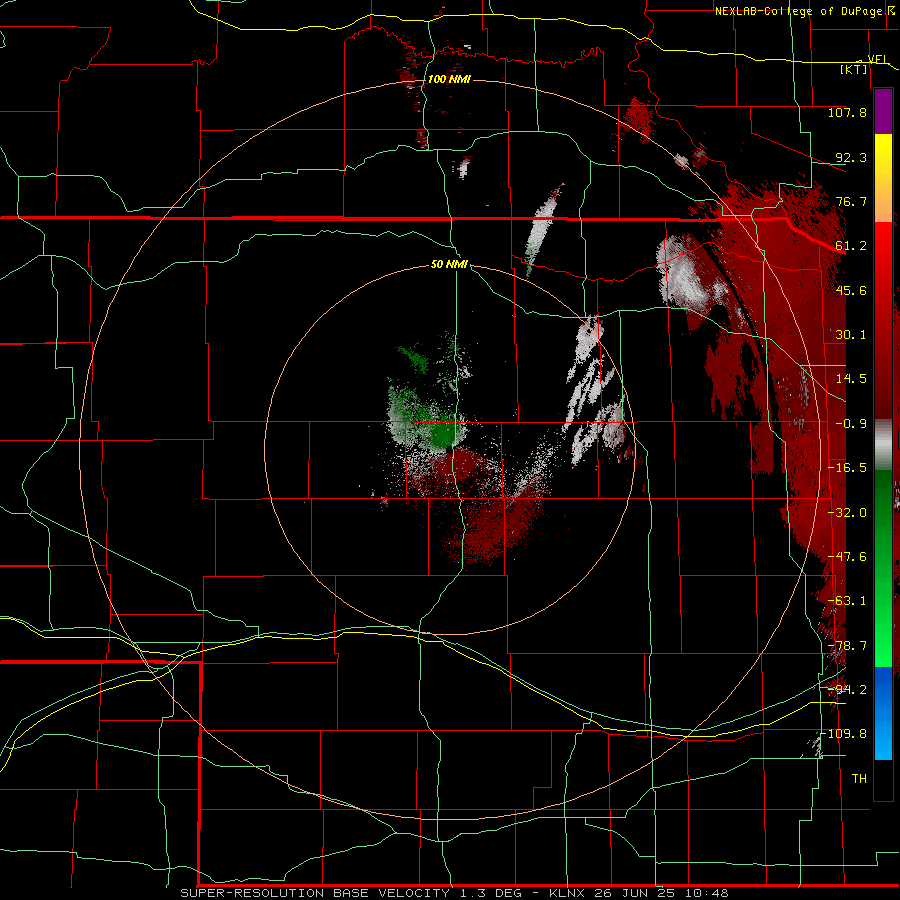
Task: Click the "[KT]" units label
Action: pos(854,69)
